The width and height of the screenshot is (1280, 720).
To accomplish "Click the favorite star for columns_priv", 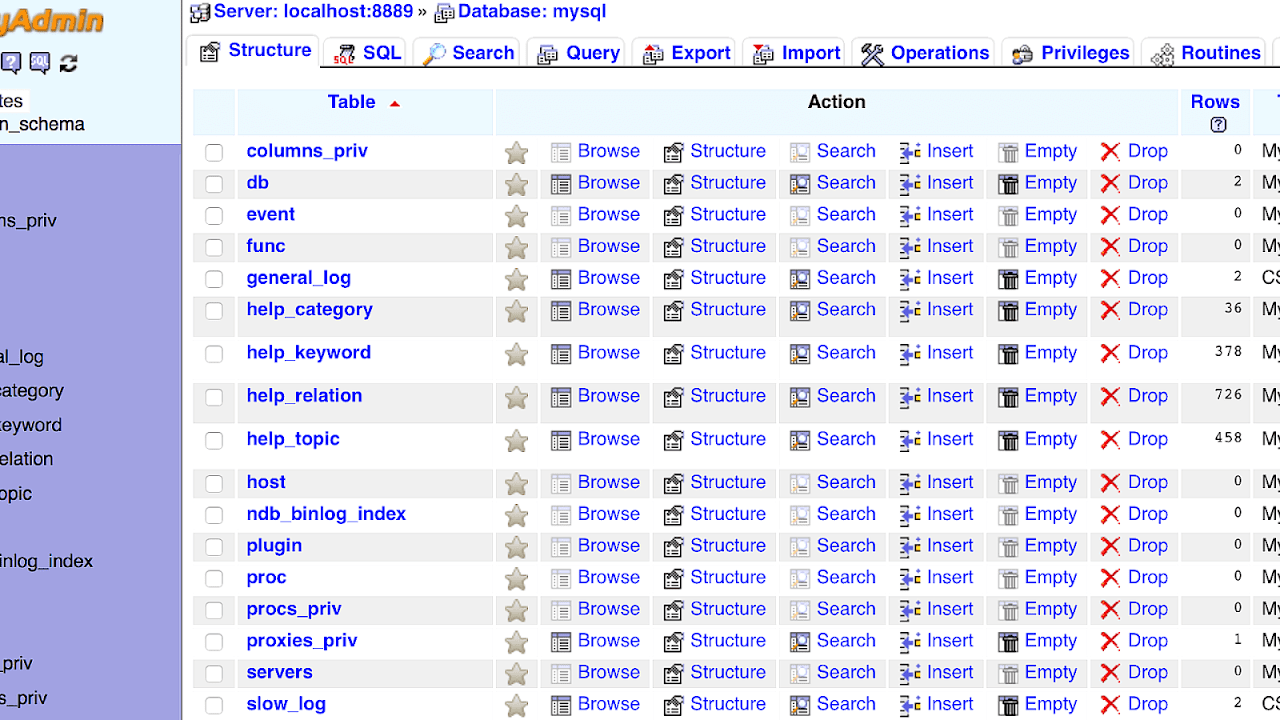I will (516, 152).
